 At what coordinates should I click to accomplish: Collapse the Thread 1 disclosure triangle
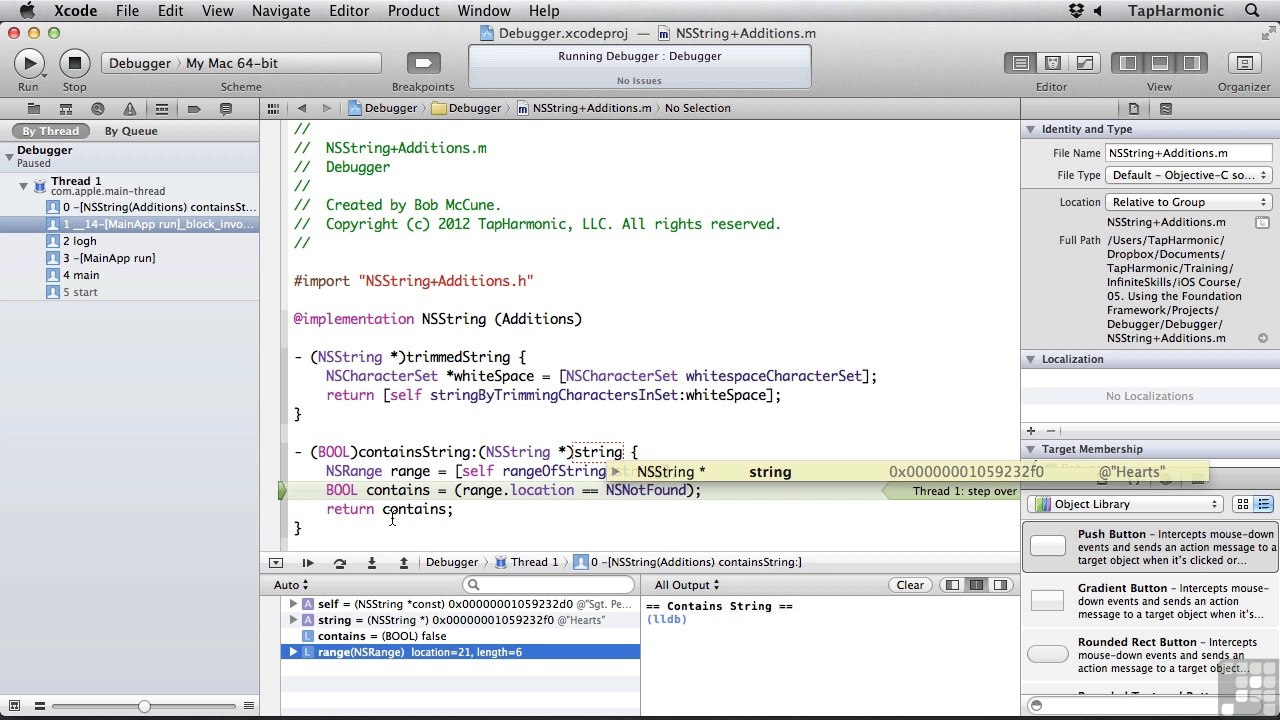(x=23, y=185)
